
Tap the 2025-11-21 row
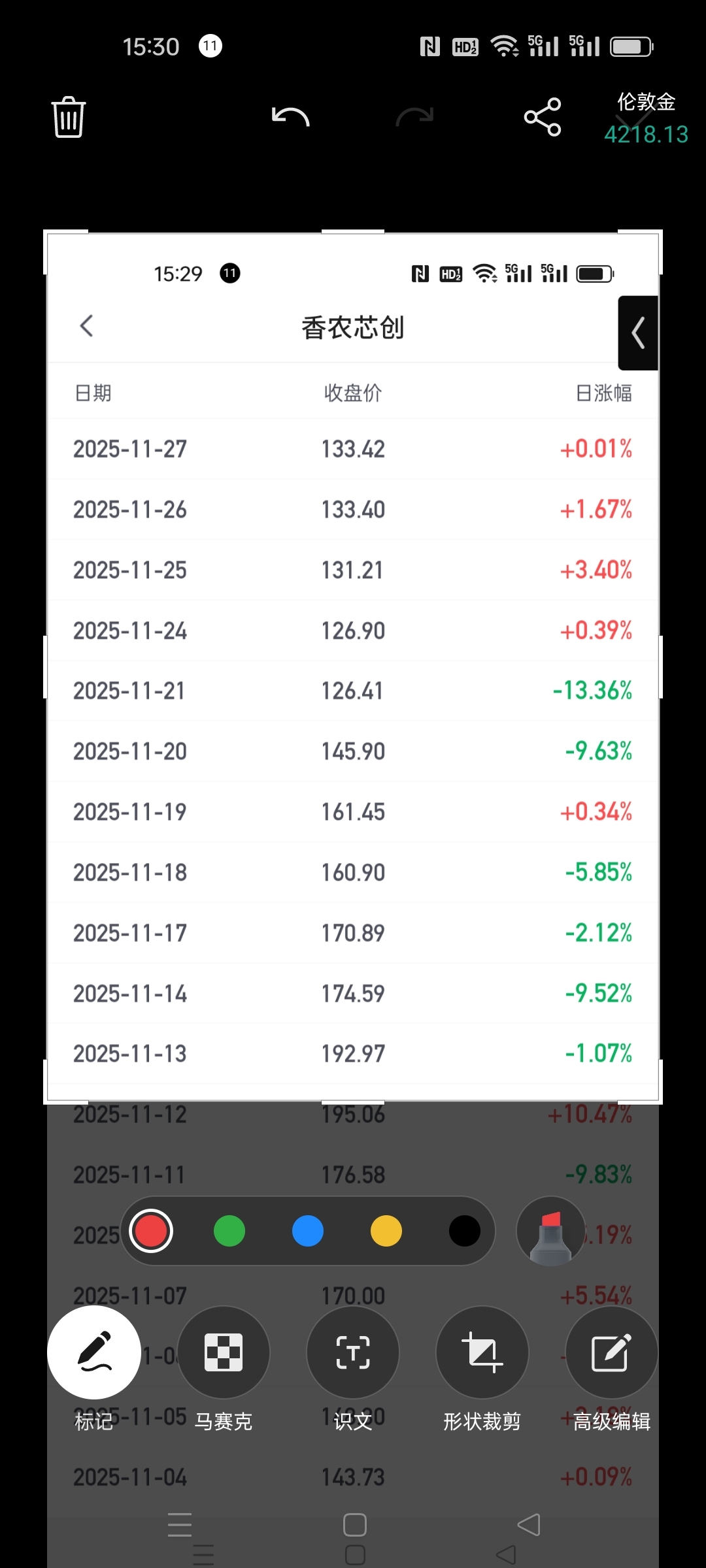353,691
